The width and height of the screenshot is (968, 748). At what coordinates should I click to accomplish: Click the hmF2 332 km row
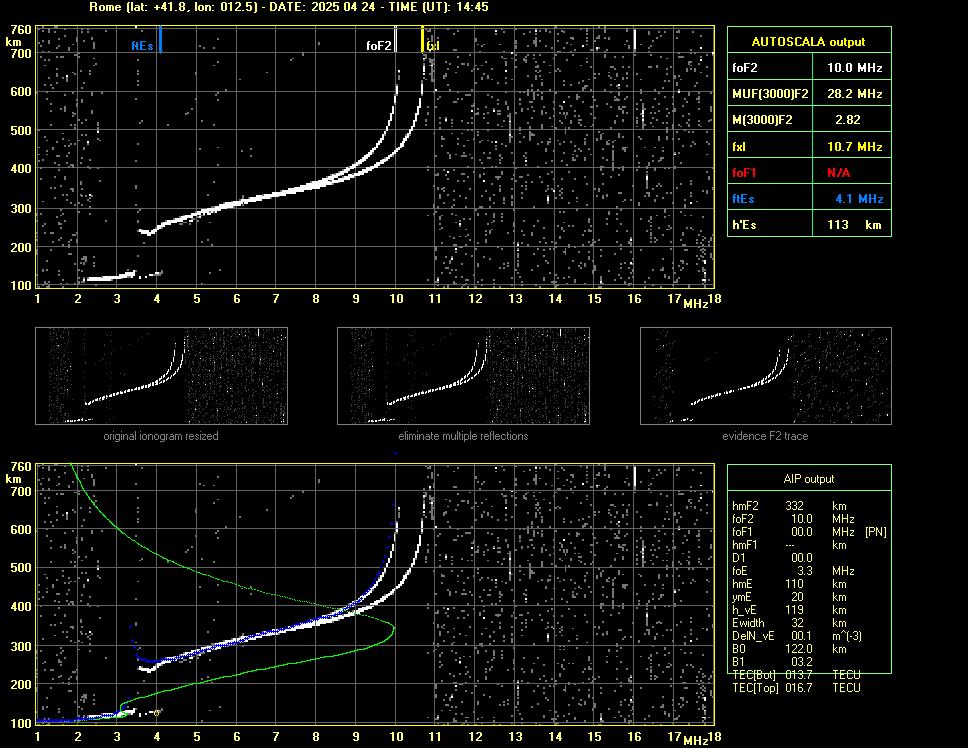coord(790,506)
